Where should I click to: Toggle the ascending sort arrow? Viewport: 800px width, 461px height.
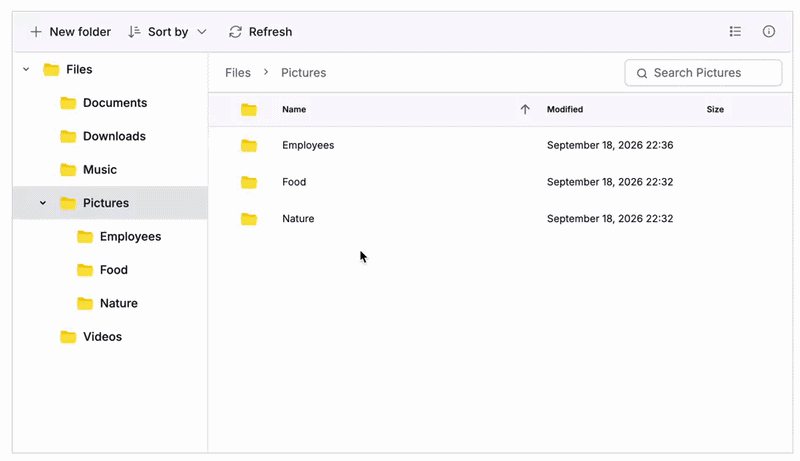point(525,109)
